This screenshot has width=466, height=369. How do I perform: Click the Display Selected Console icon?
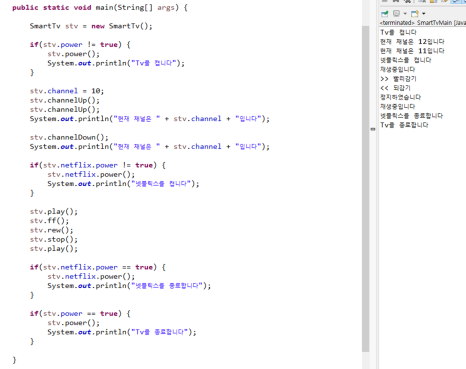pyautogui.click(x=396, y=13)
